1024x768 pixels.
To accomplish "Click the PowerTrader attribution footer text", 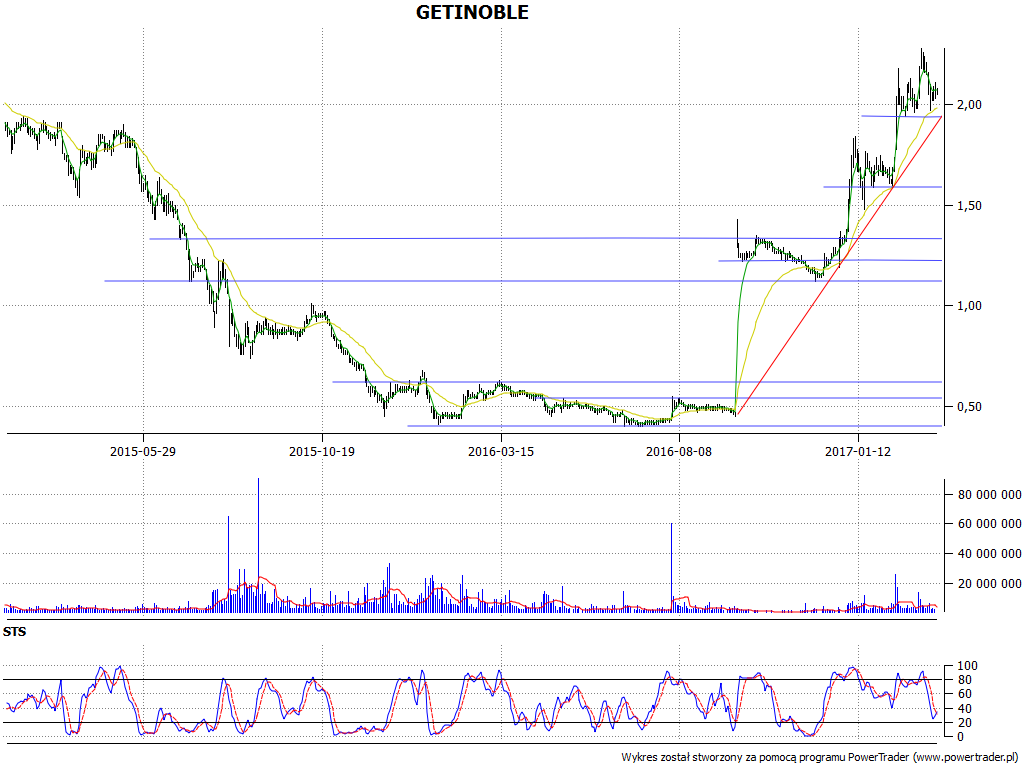I will [820, 758].
